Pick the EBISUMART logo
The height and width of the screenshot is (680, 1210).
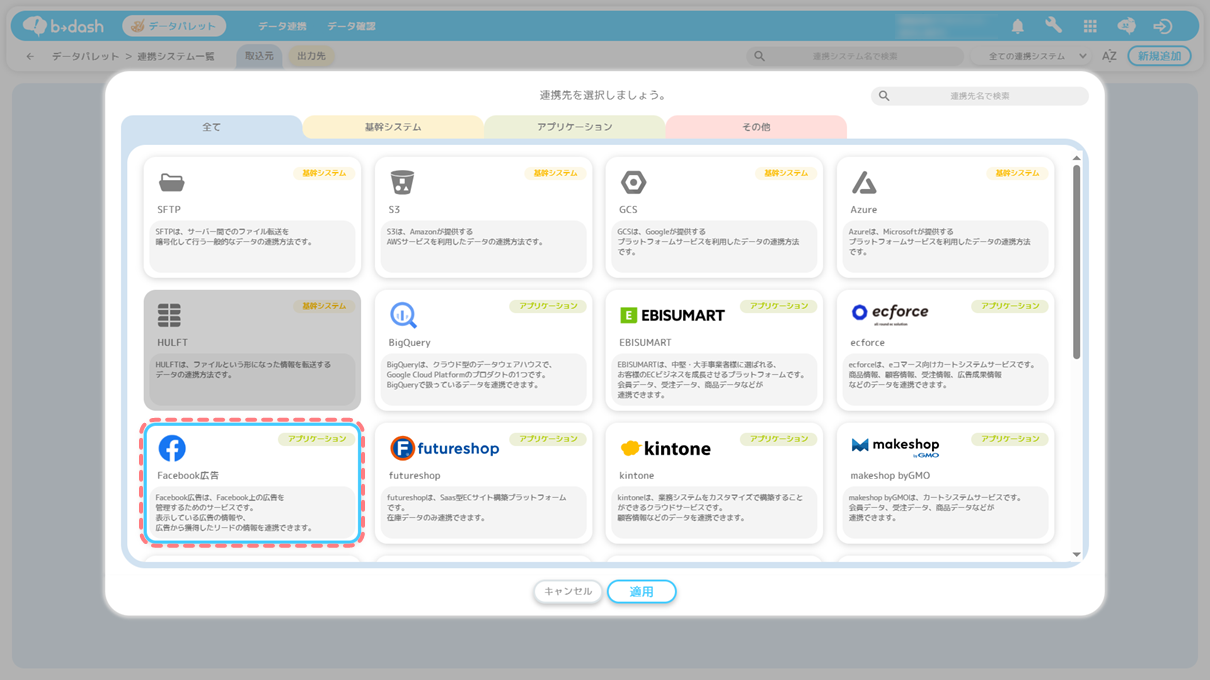click(672, 315)
